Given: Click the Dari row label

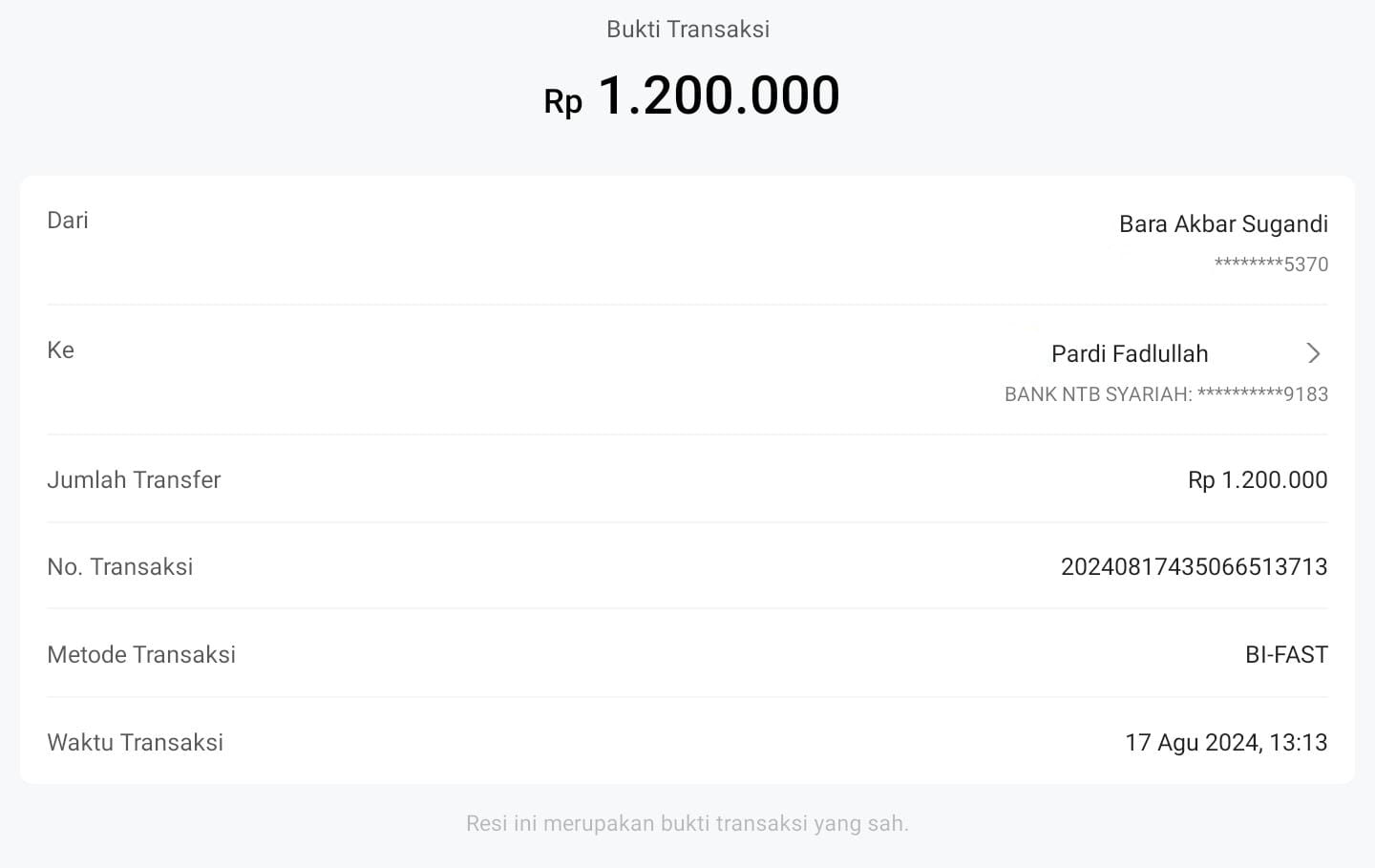Looking at the screenshot, I should (x=68, y=221).
